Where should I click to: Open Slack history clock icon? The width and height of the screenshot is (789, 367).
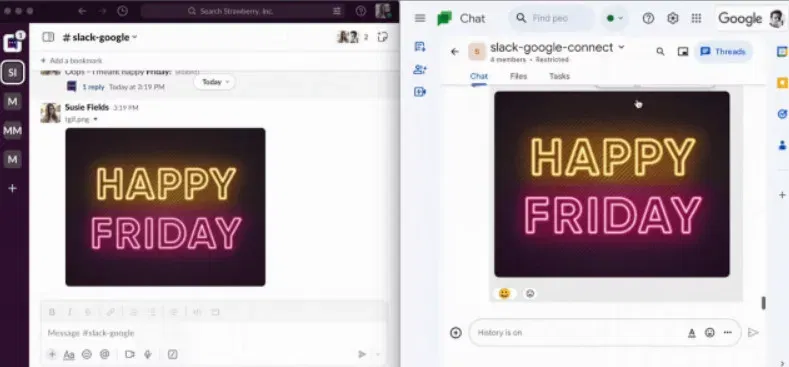coord(122,11)
